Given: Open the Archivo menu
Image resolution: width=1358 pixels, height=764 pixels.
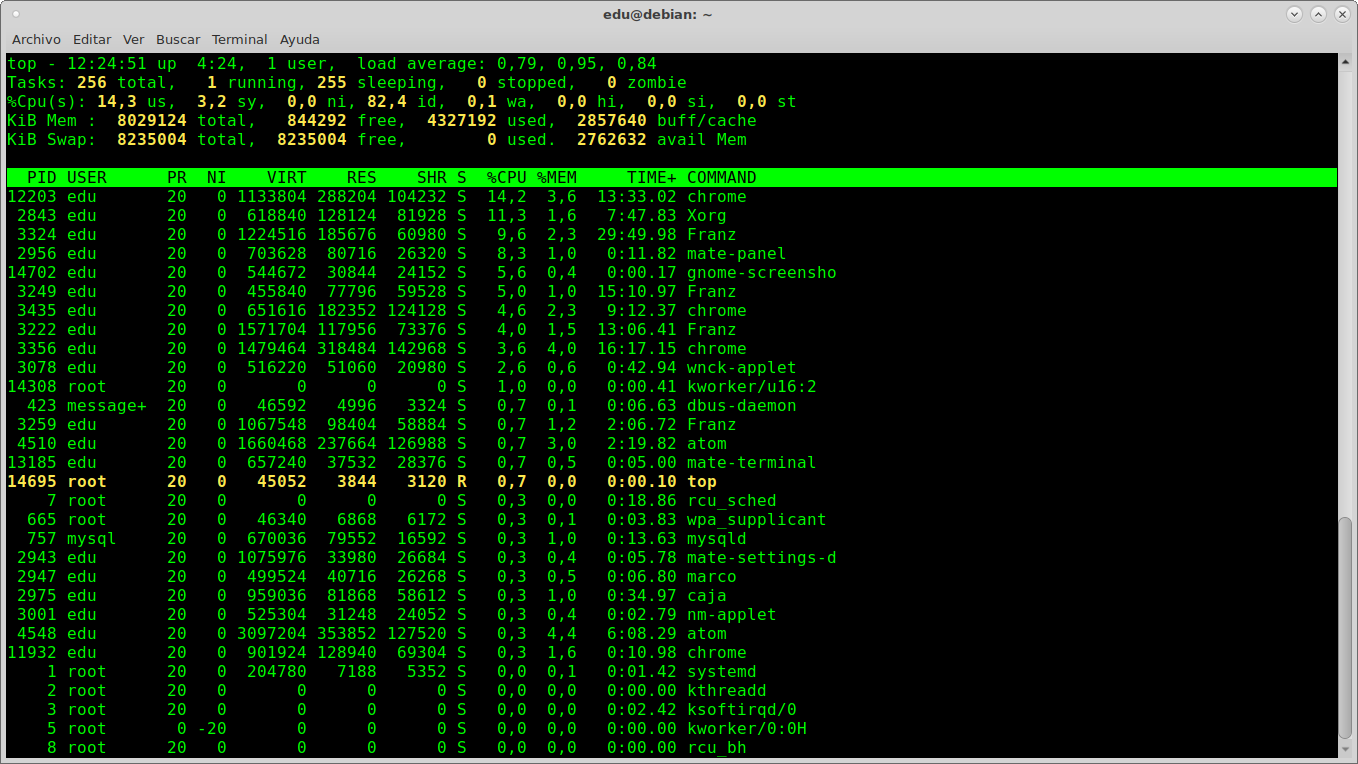Looking at the screenshot, I should click(x=36, y=39).
